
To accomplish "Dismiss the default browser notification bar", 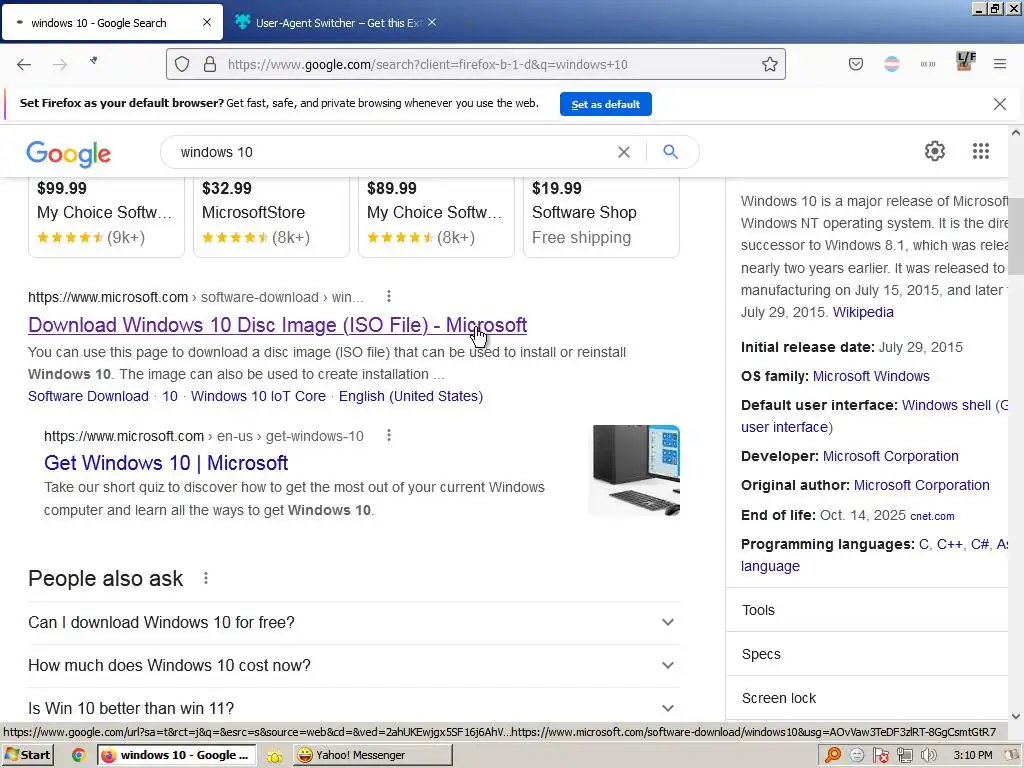I will (x=999, y=104).
